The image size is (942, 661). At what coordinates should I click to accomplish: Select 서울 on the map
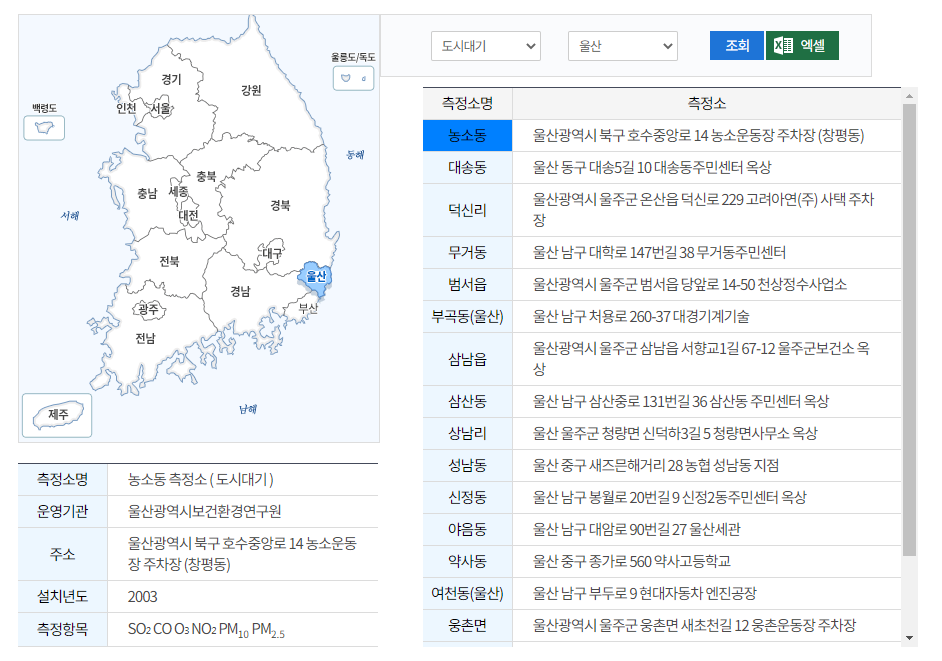(161, 108)
